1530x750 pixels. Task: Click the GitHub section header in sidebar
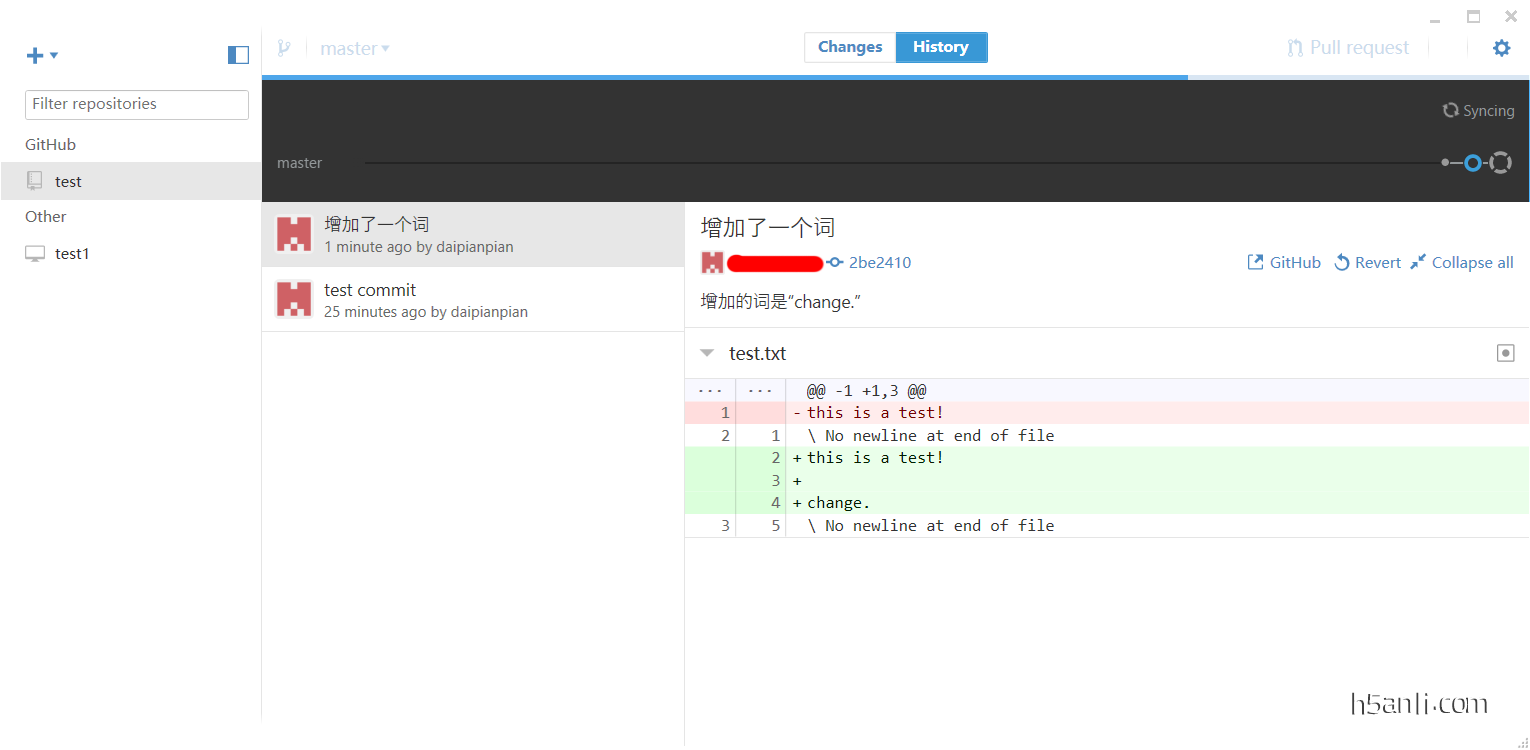pos(51,145)
